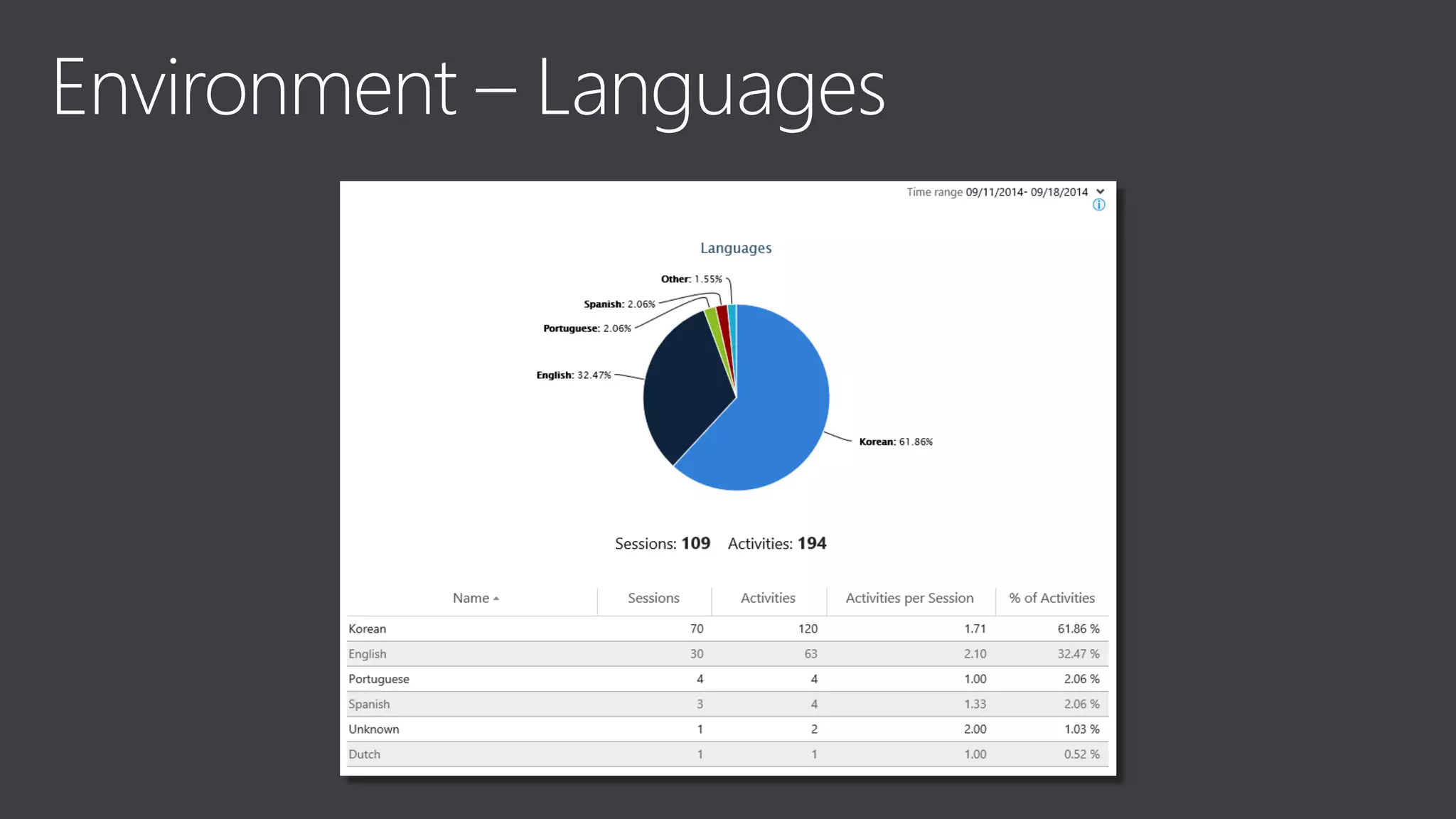
Task: Click the 61.86 % table cell
Action: (x=1078, y=628)
